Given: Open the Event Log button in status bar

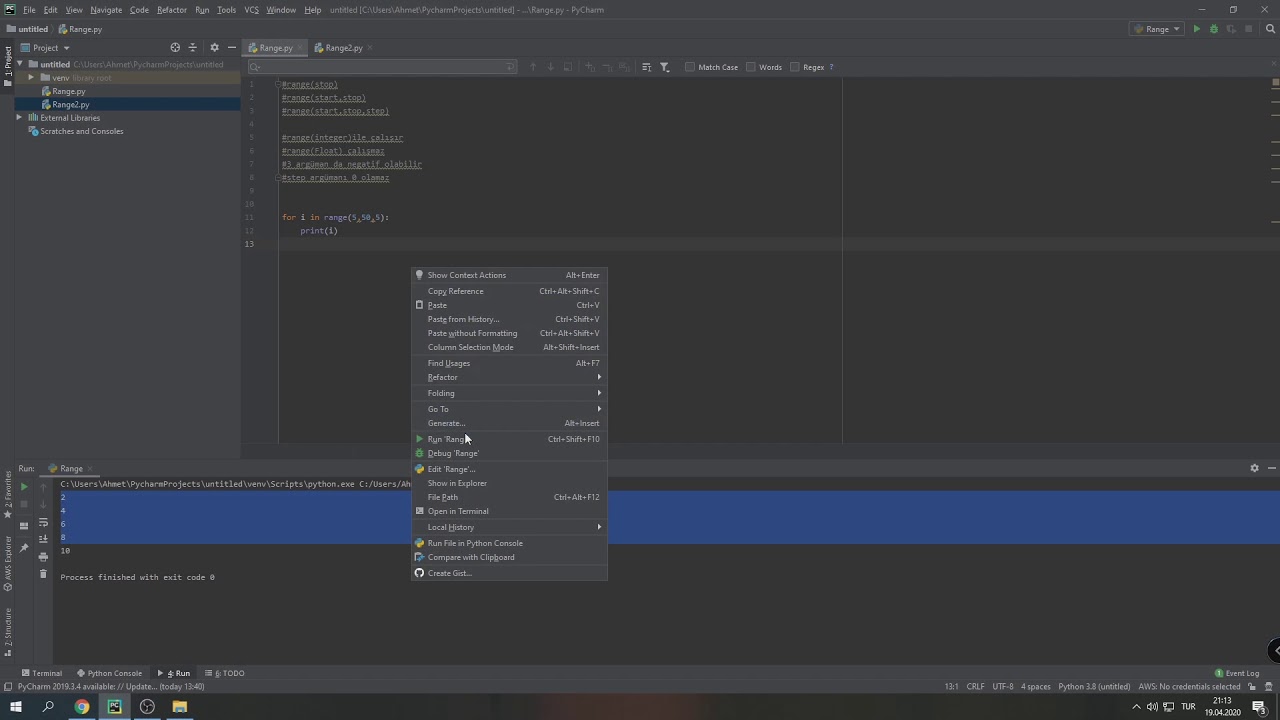Looking at the screenshot, I should tap(1237, 673).
